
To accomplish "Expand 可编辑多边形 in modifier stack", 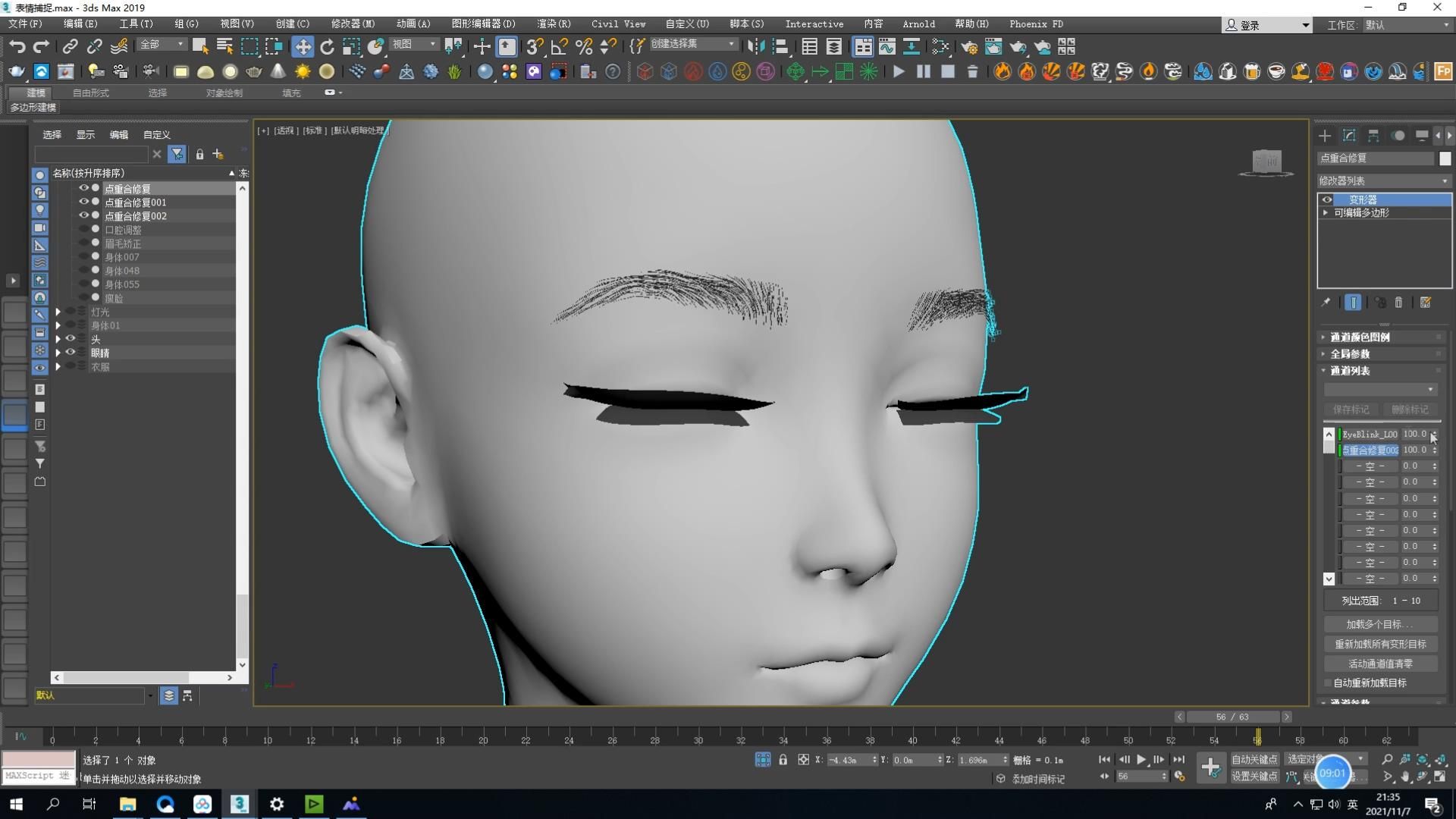I will point(1326,213).
